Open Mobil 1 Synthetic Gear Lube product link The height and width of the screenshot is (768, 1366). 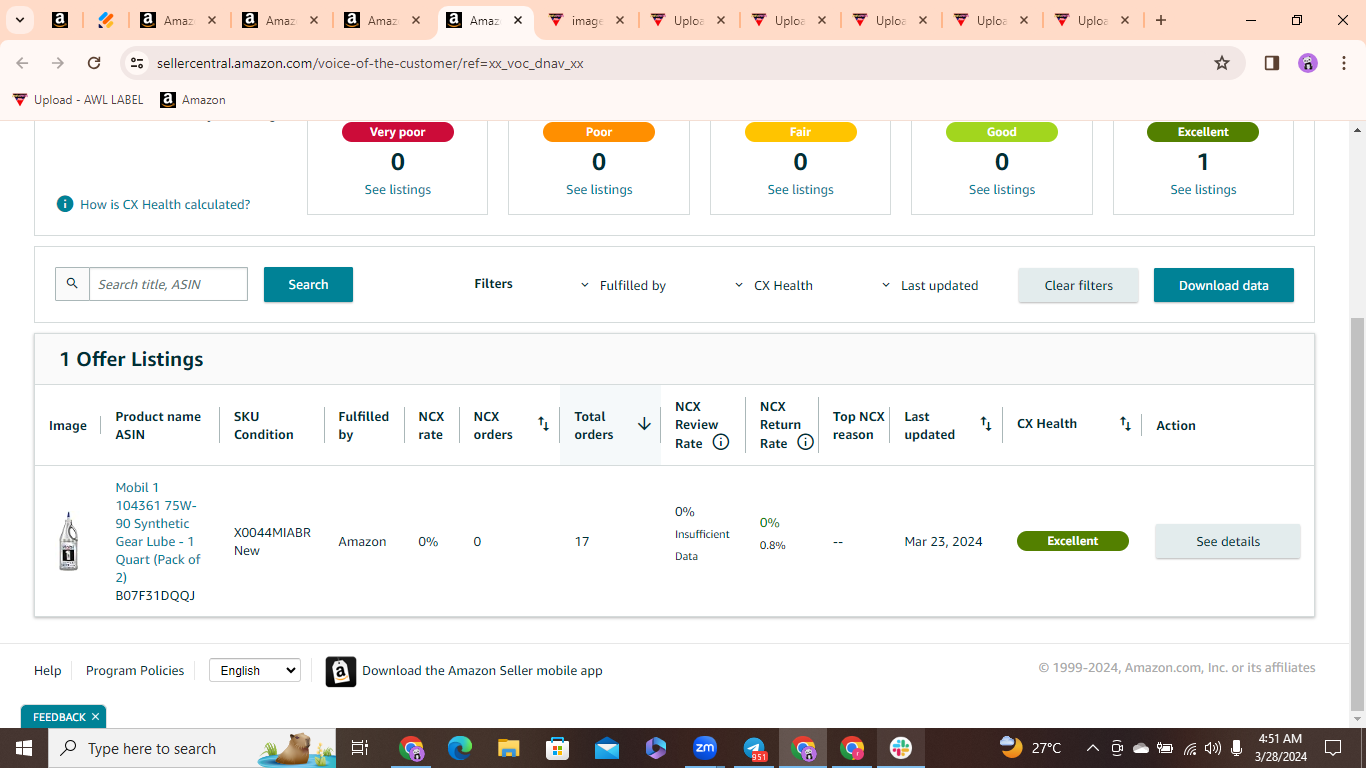(158, 532)
